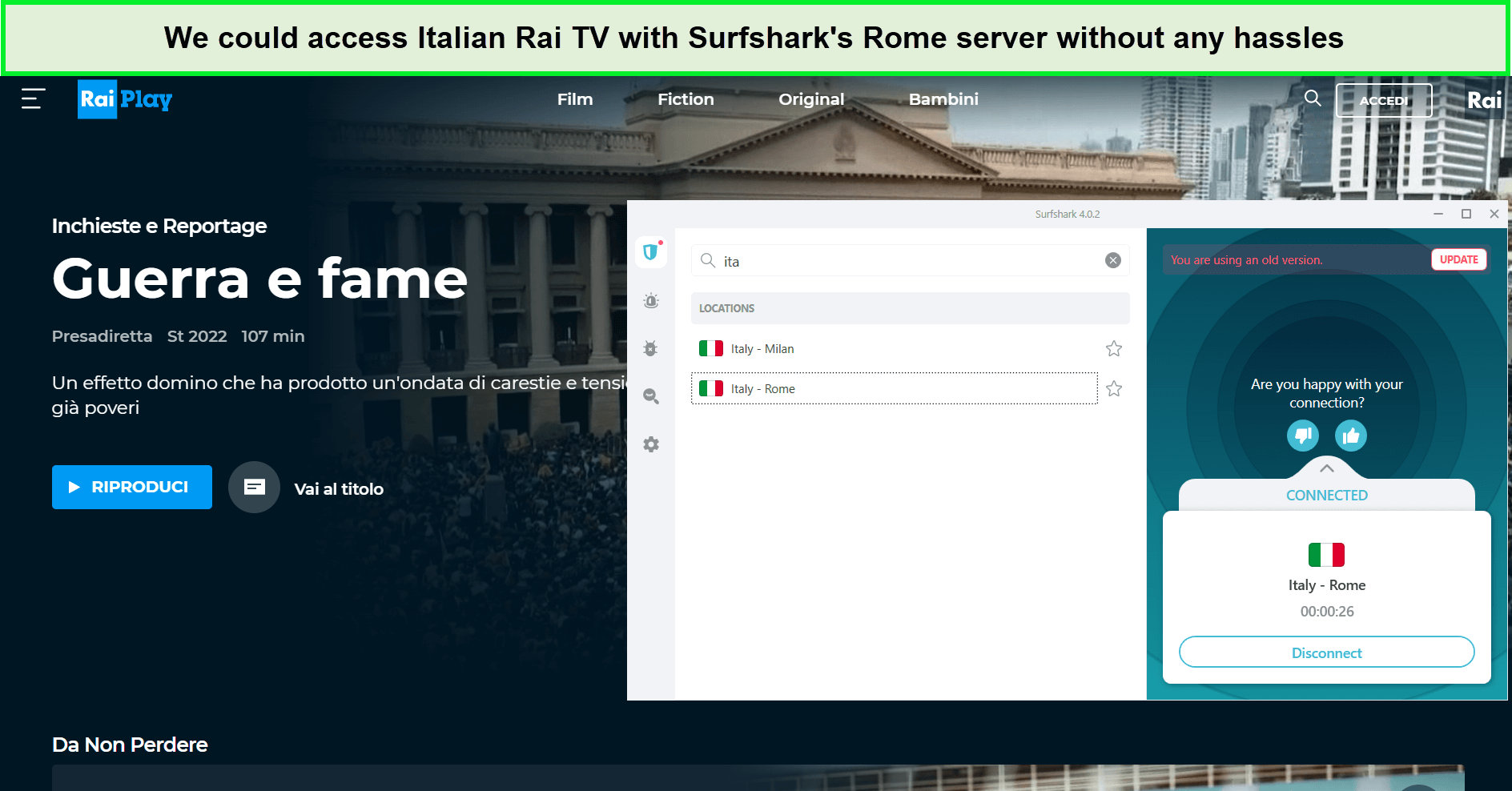Viewport: 1512px width, 791px height.
Task: Maximize the Surfshark window
Action: (x=1466, y=214)
